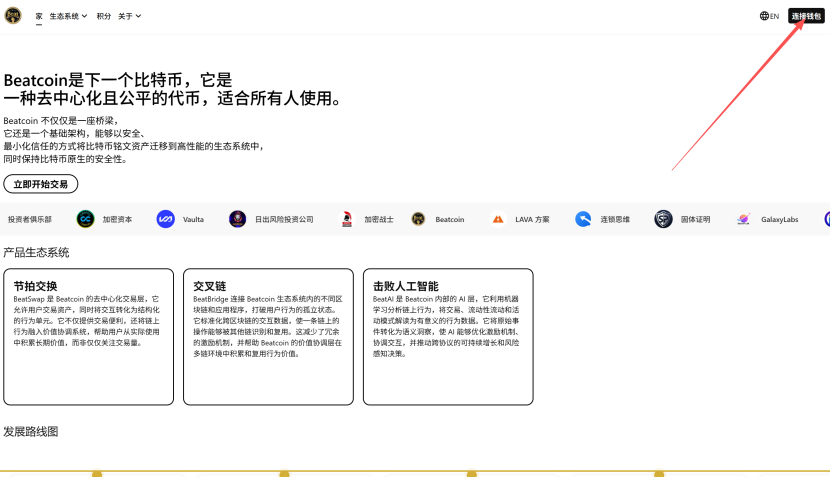
Task: Click the 加密战士 helmet logo icon
Action: click(347, 219)
